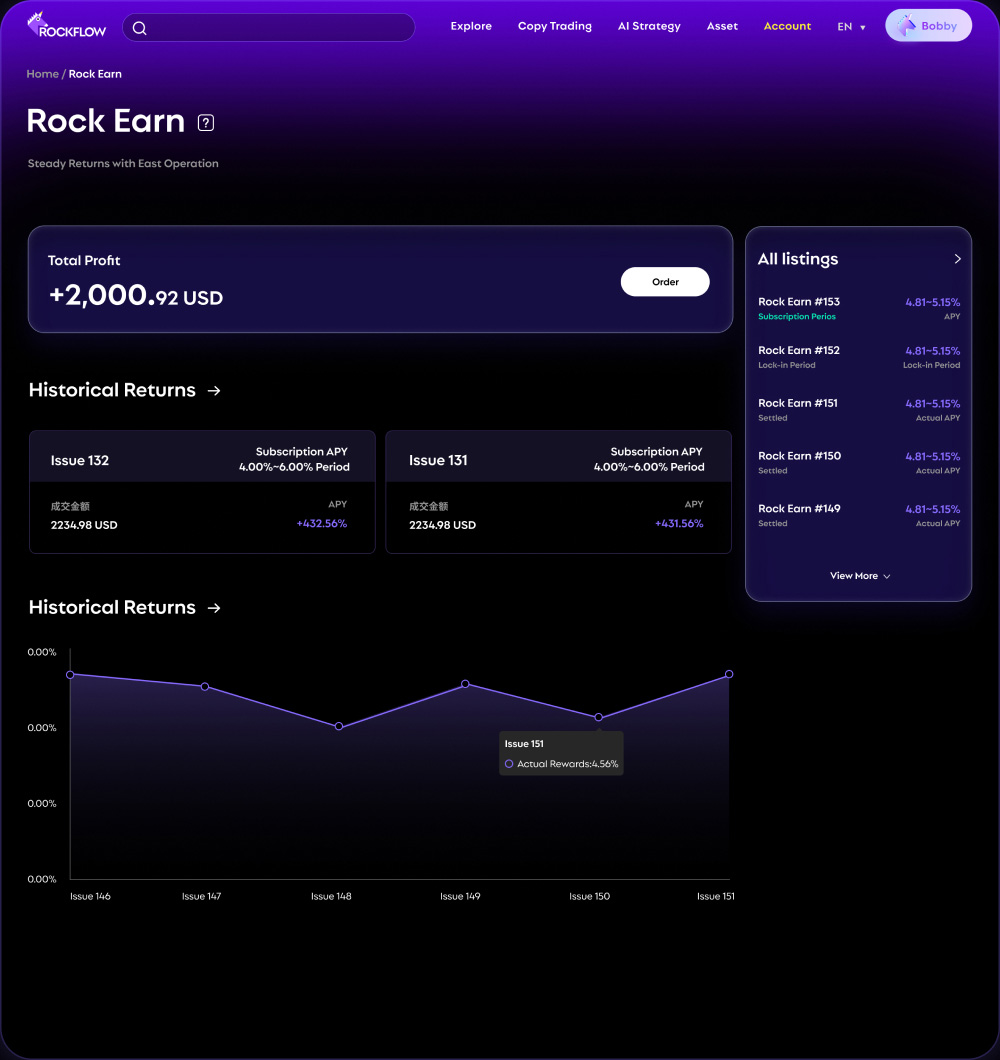Open the Rock Earn #152 listing
Image resolution: width=1000 pixels, height=1060 pixels.
pos(859,357)
